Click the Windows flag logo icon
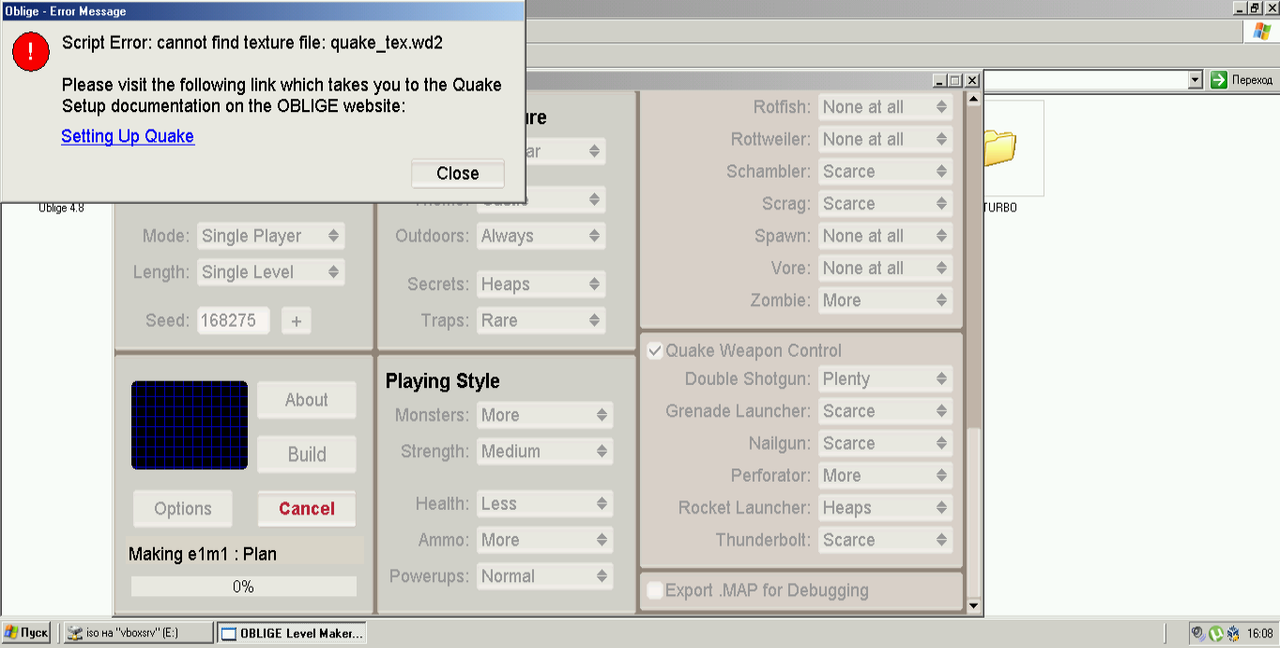Viewport: 1280px width, 648px height. [1260, 31]
